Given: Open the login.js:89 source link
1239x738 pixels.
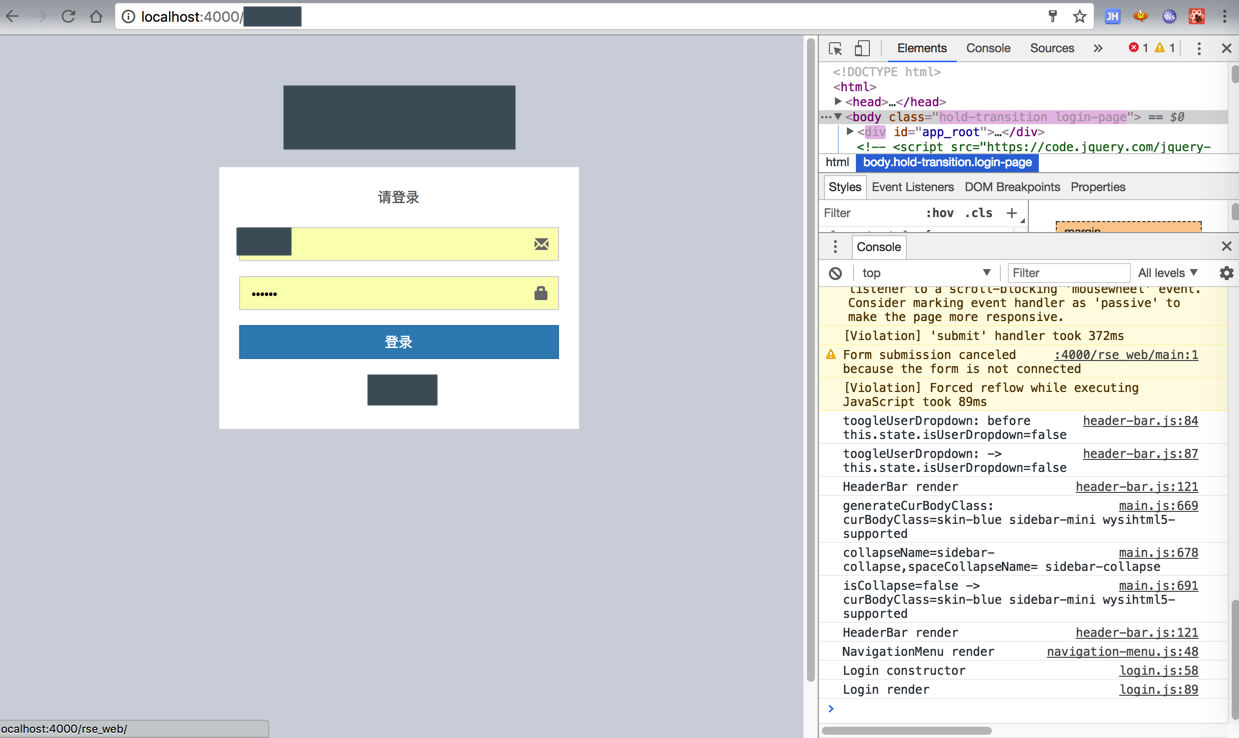Looking at the screenshot, I should click(1158, 690).
